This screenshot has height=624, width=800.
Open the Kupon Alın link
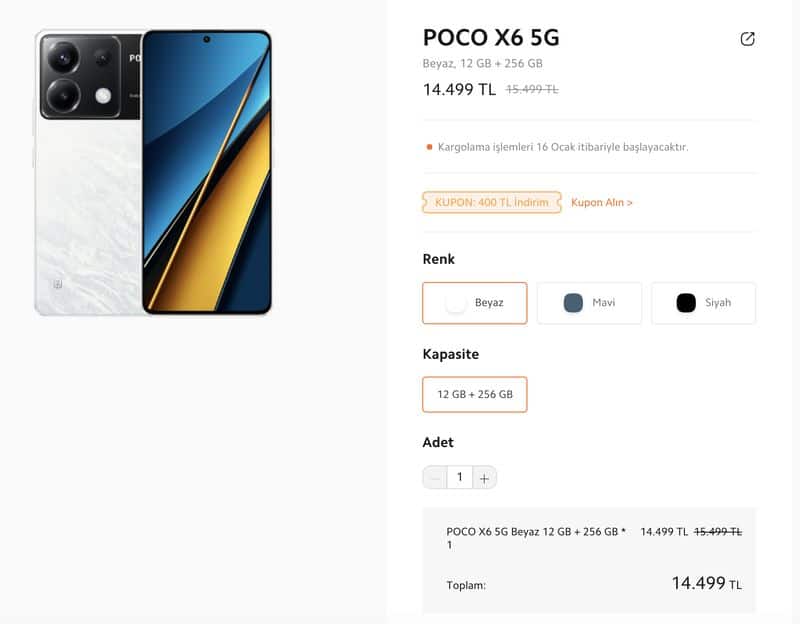602,203
